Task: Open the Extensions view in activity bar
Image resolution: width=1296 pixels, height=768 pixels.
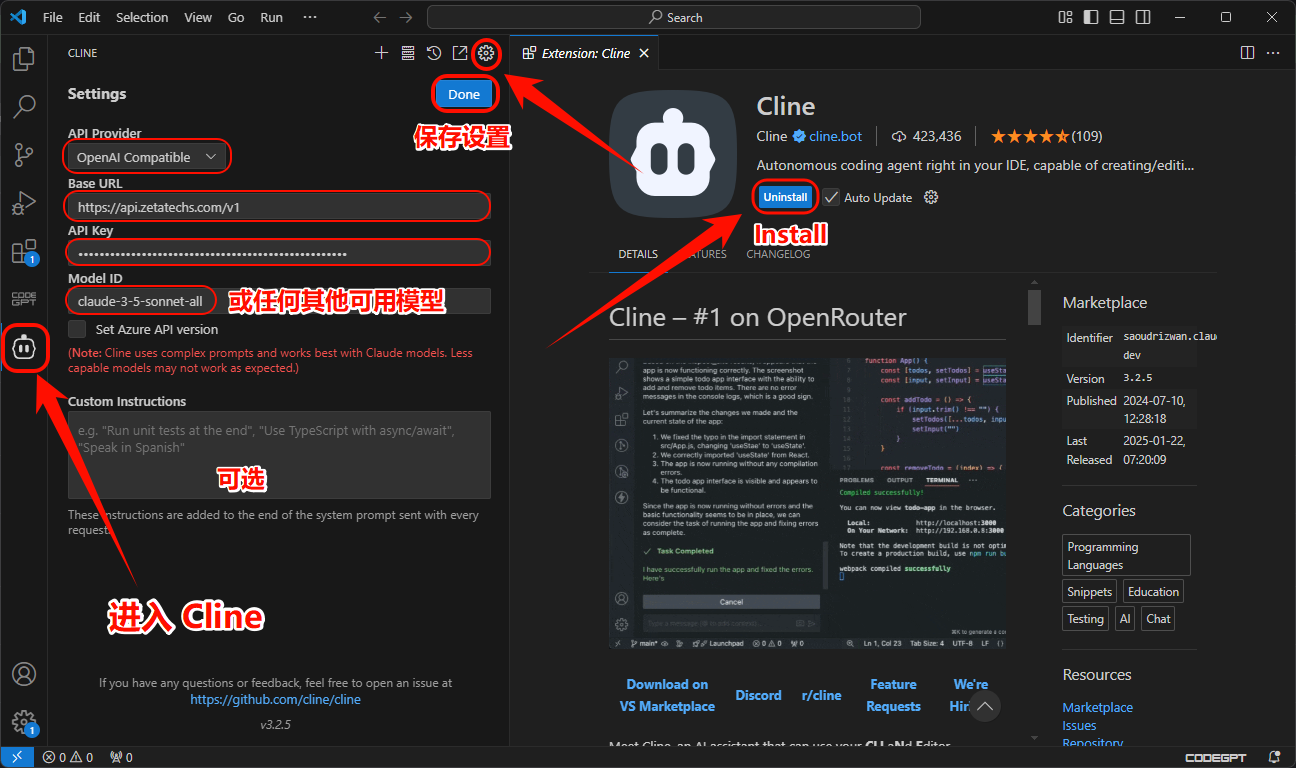Action: (x=24, y=252)
